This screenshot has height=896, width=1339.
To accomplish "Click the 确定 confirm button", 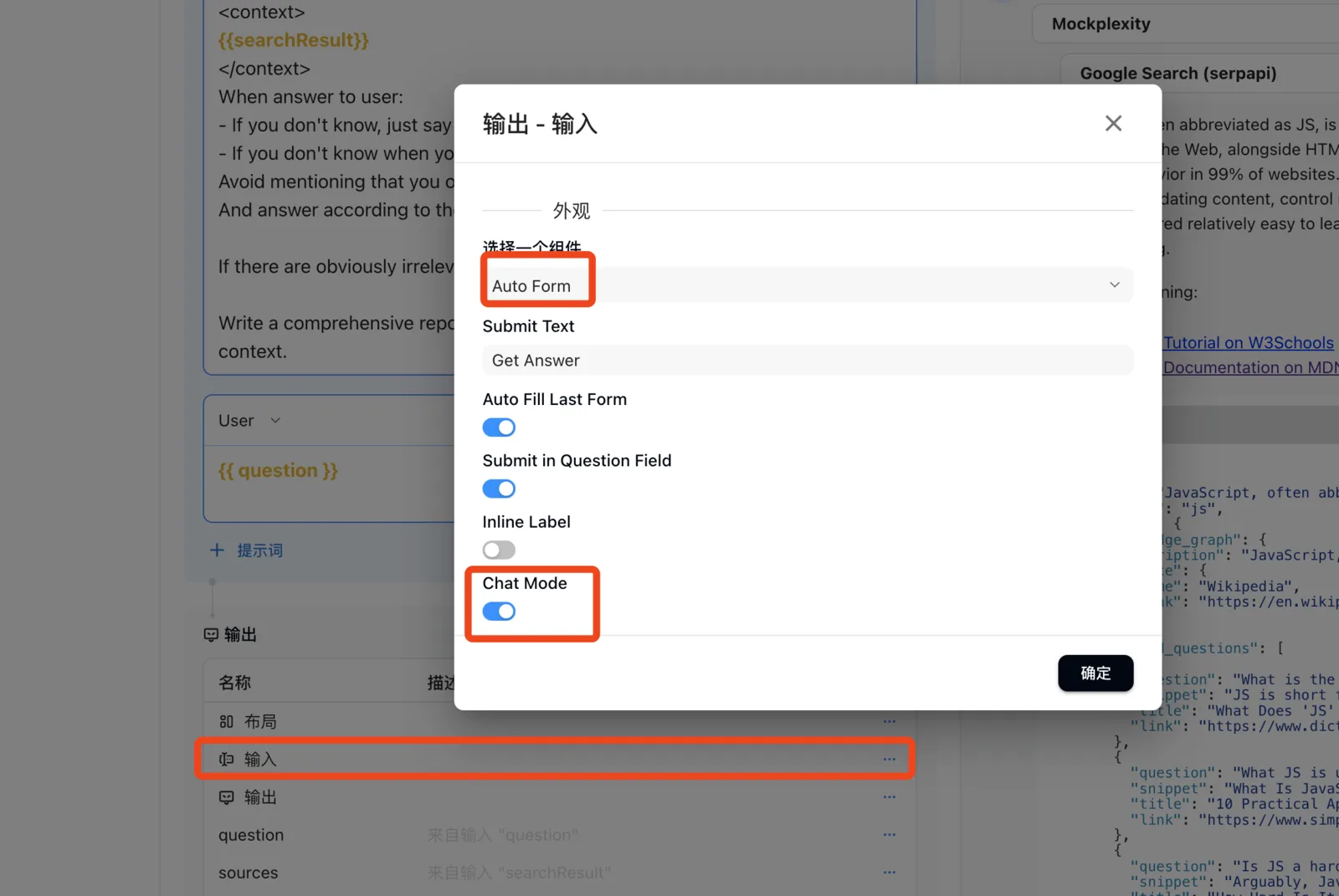I will click(1095, 673).
